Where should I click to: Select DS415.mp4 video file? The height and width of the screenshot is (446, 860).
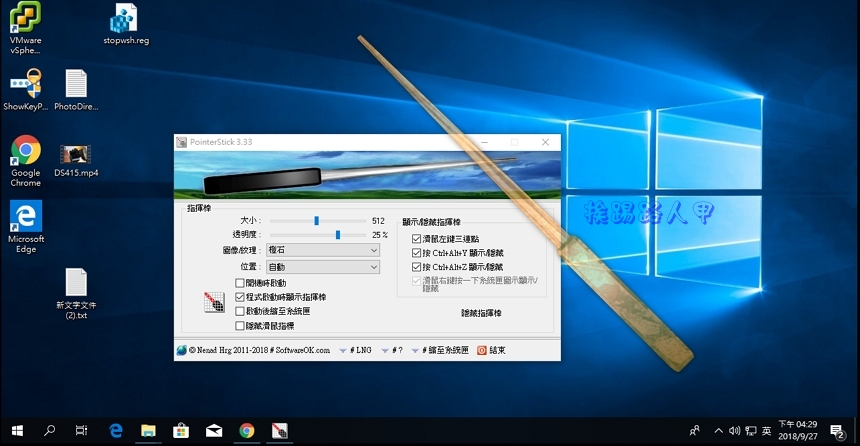pos(76,161)
